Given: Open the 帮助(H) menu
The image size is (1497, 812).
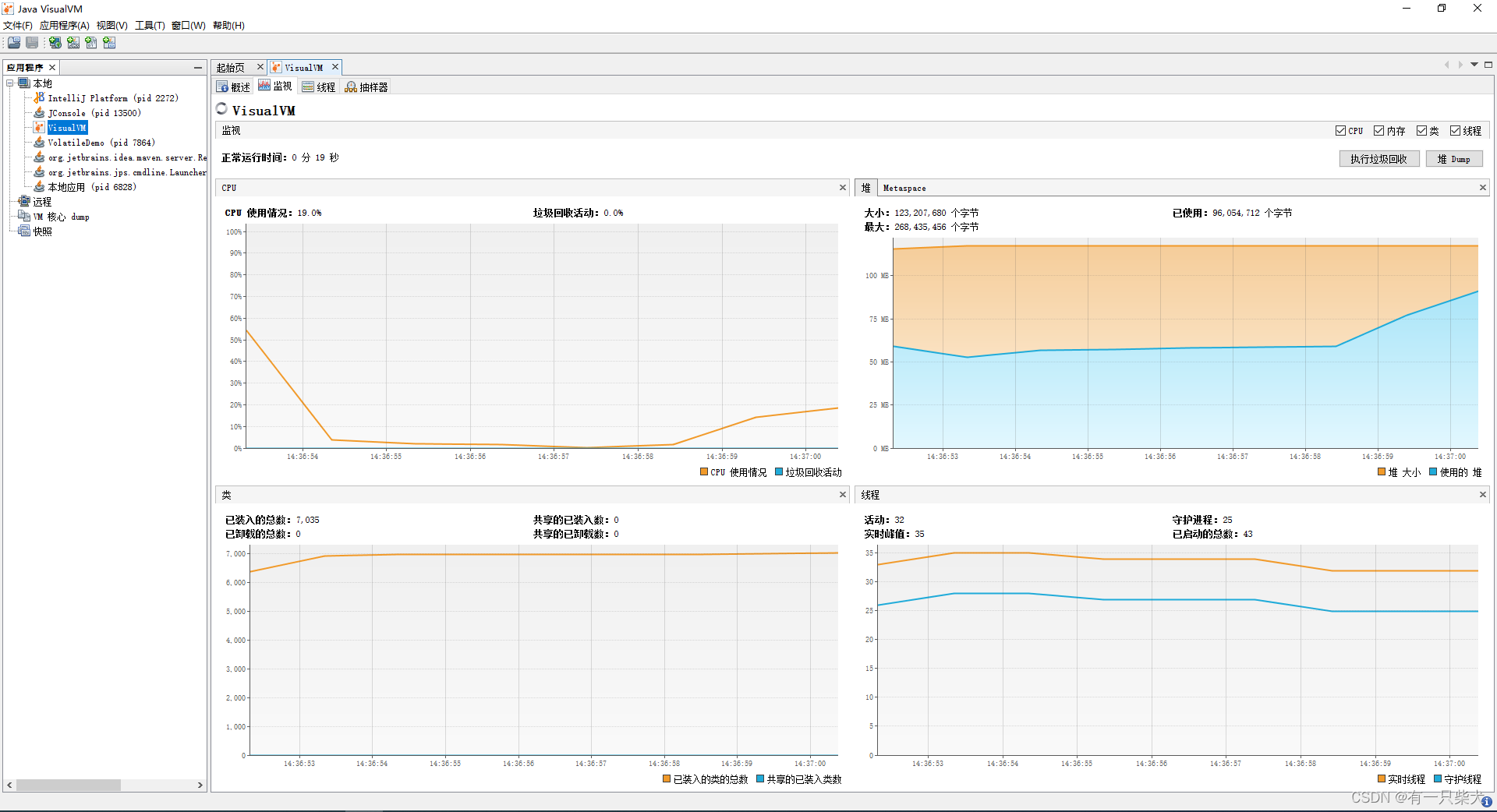Looking at the screenshot, I should [229, 26].
